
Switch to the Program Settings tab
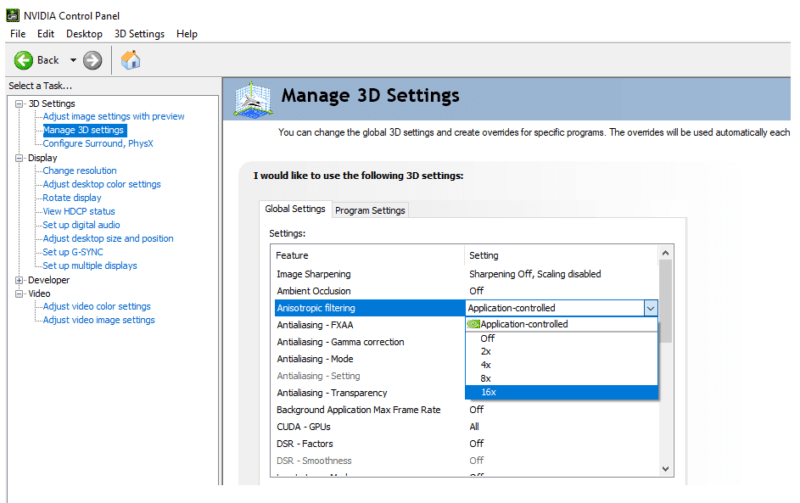point(370,210)
